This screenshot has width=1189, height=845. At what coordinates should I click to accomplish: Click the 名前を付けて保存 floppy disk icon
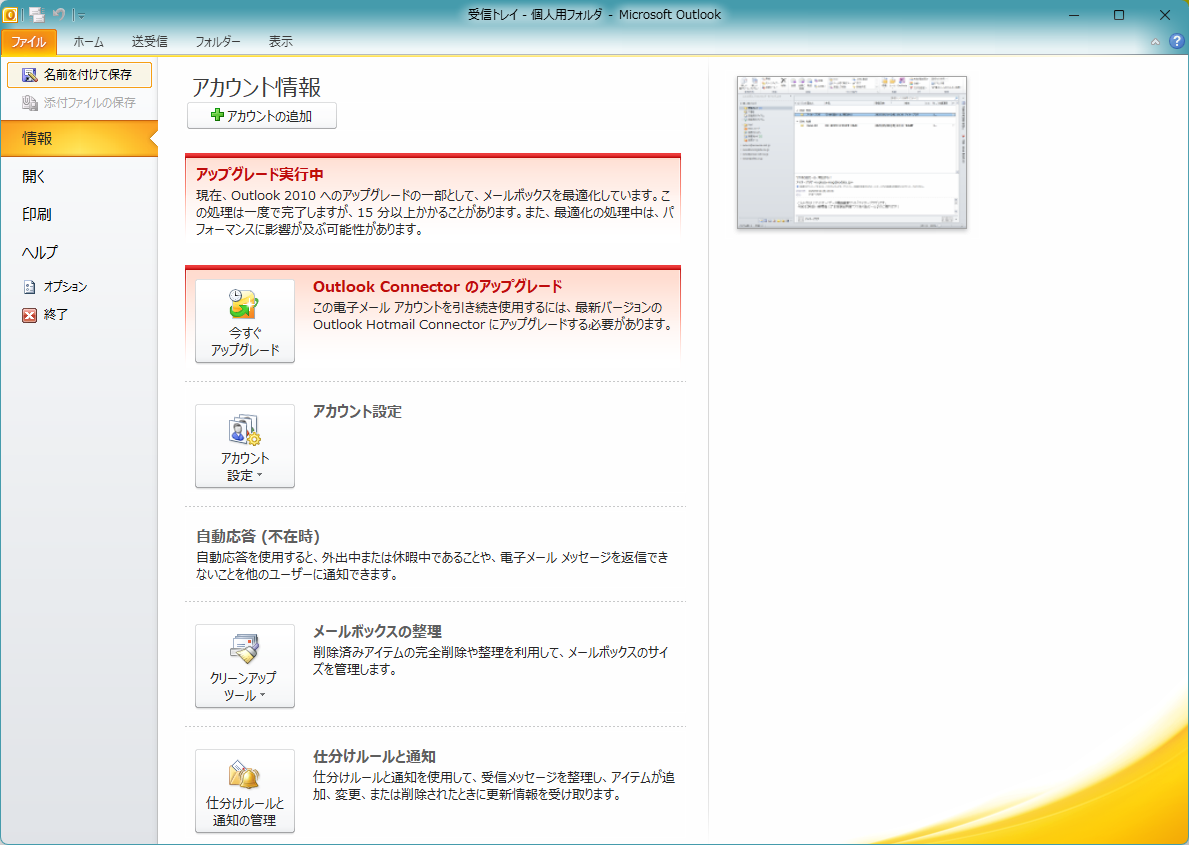30,74
